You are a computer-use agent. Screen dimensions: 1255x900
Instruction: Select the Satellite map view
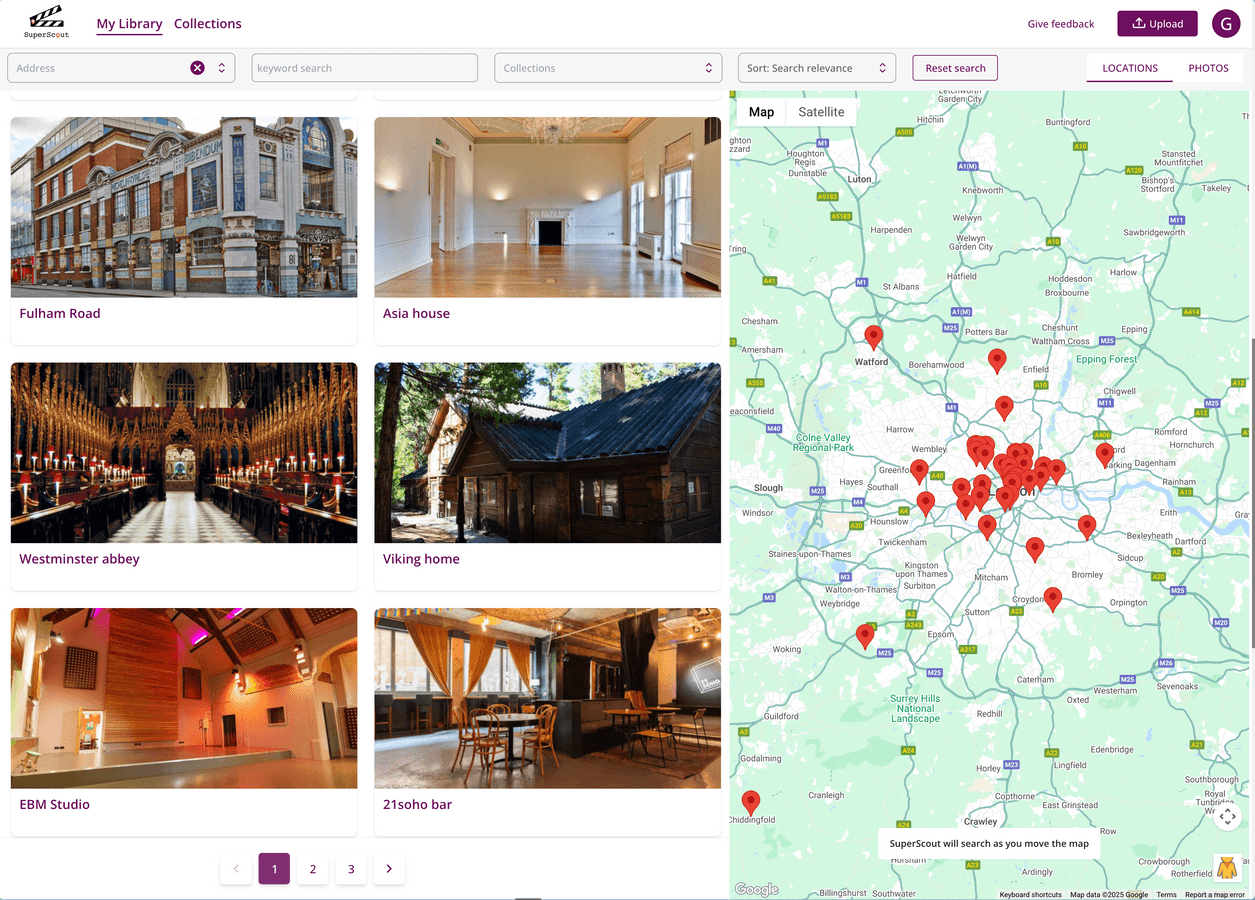pyautogui.click(x=821, y=112)
